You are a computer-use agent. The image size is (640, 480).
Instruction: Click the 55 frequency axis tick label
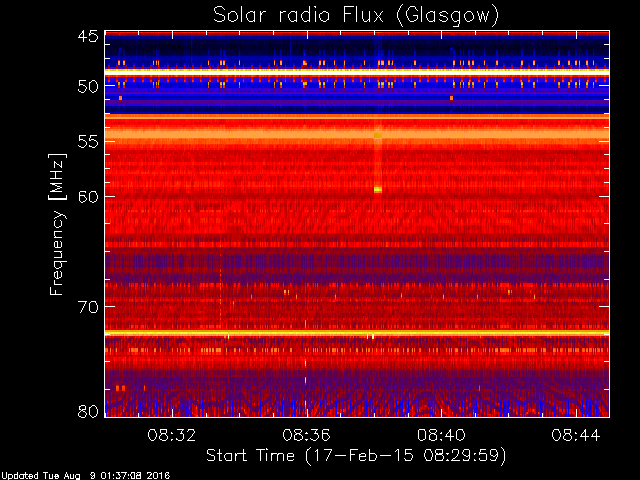pyautogui.click(x=88, y=142)
